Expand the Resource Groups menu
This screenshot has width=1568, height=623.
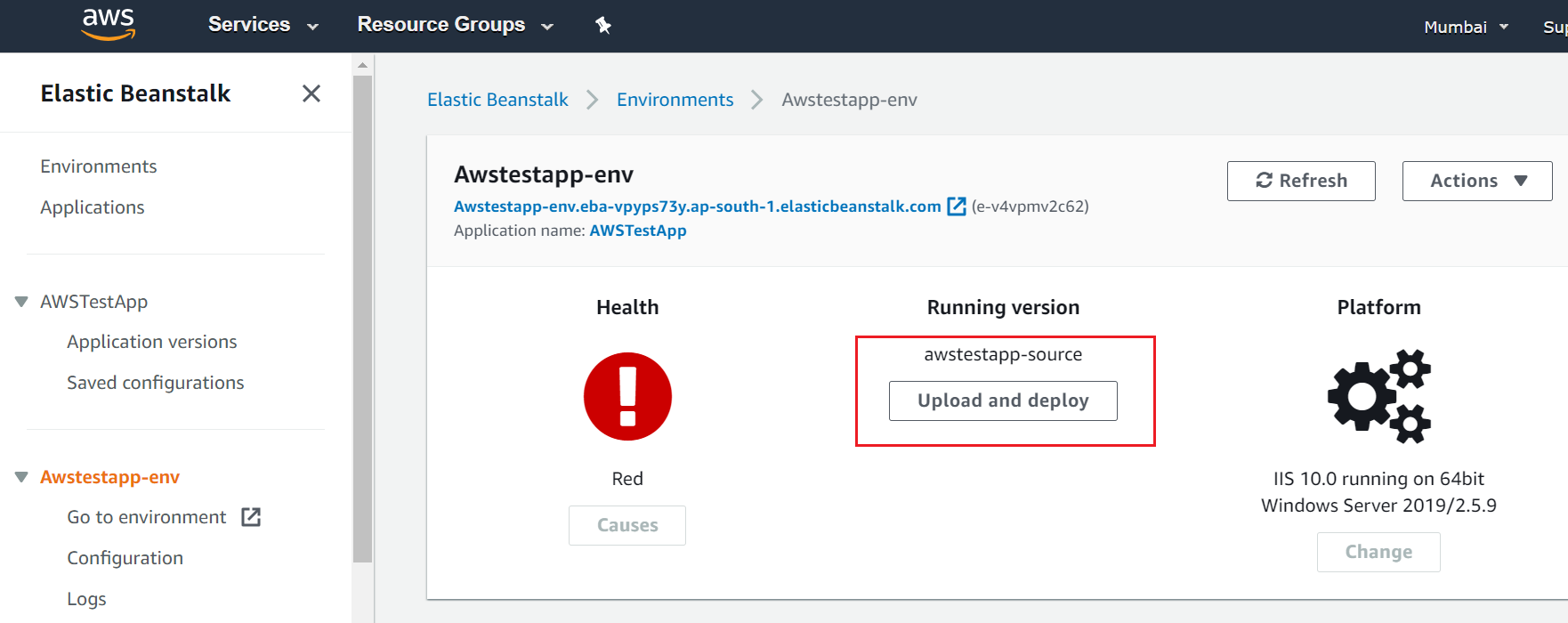pos(455,25)
